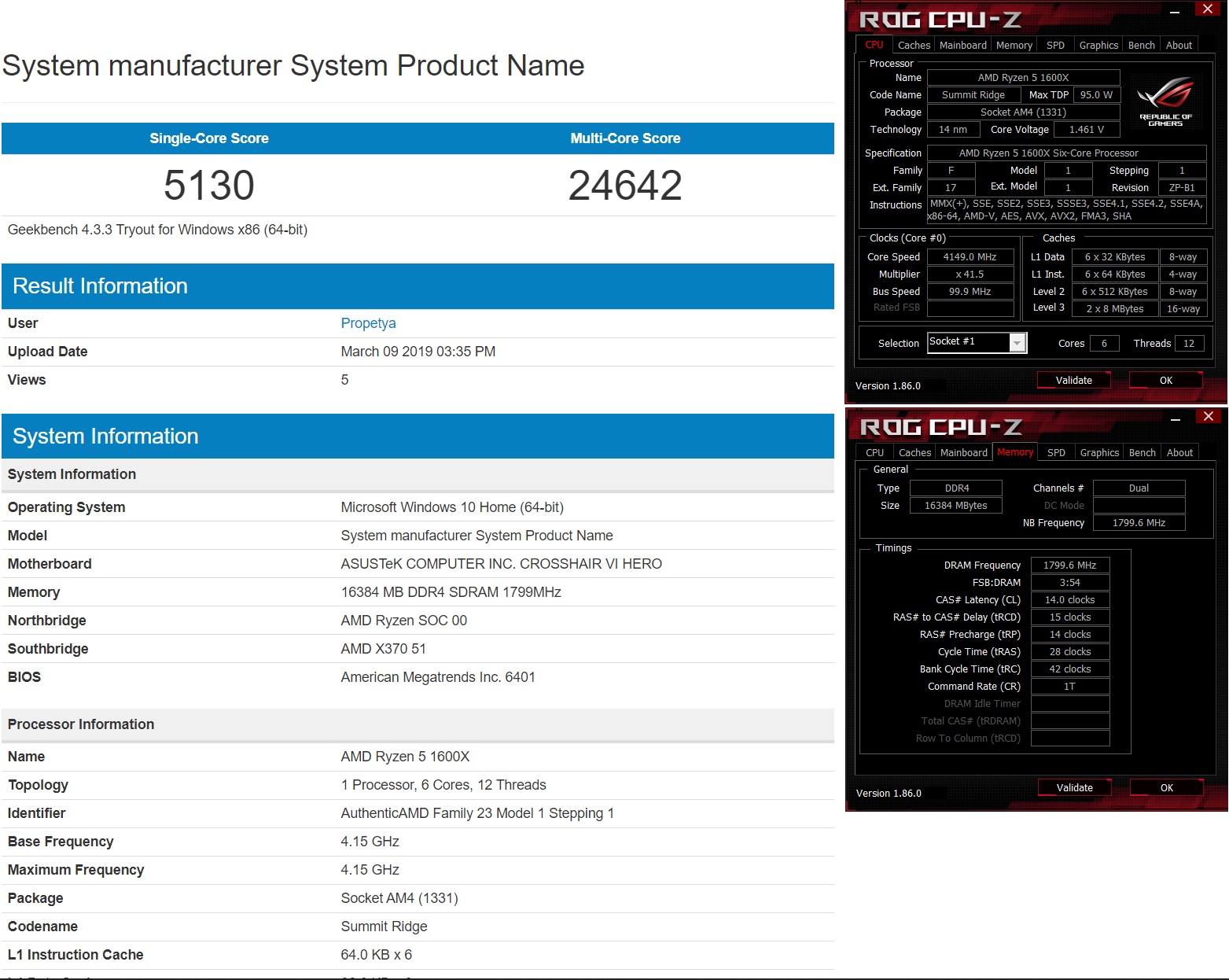Screen dimensions: 1229x980
Task: Switch to the CPU tab in the lower CPU-Z window
Action: 874,452
